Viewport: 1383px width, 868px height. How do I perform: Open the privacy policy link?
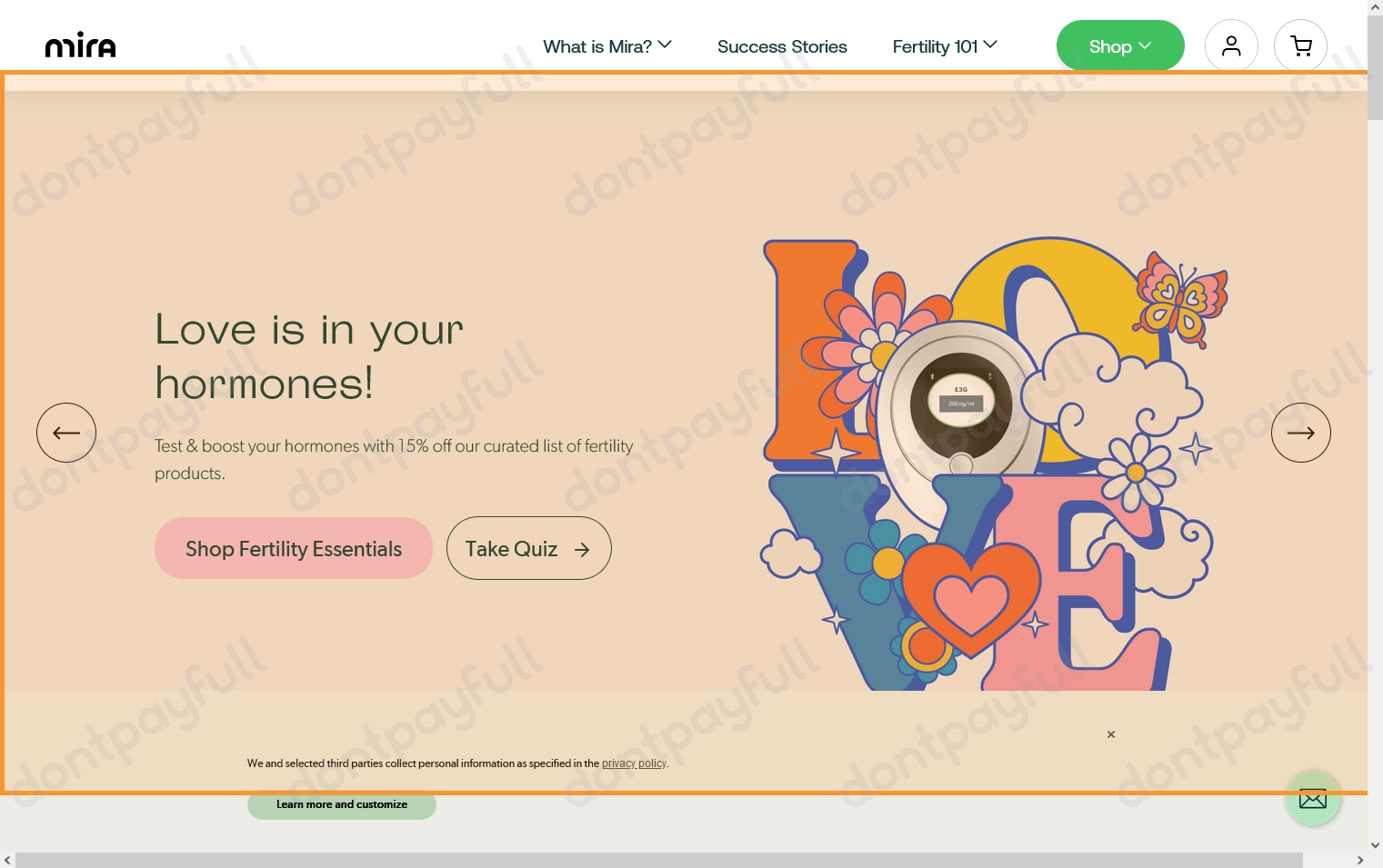(634, 763)
